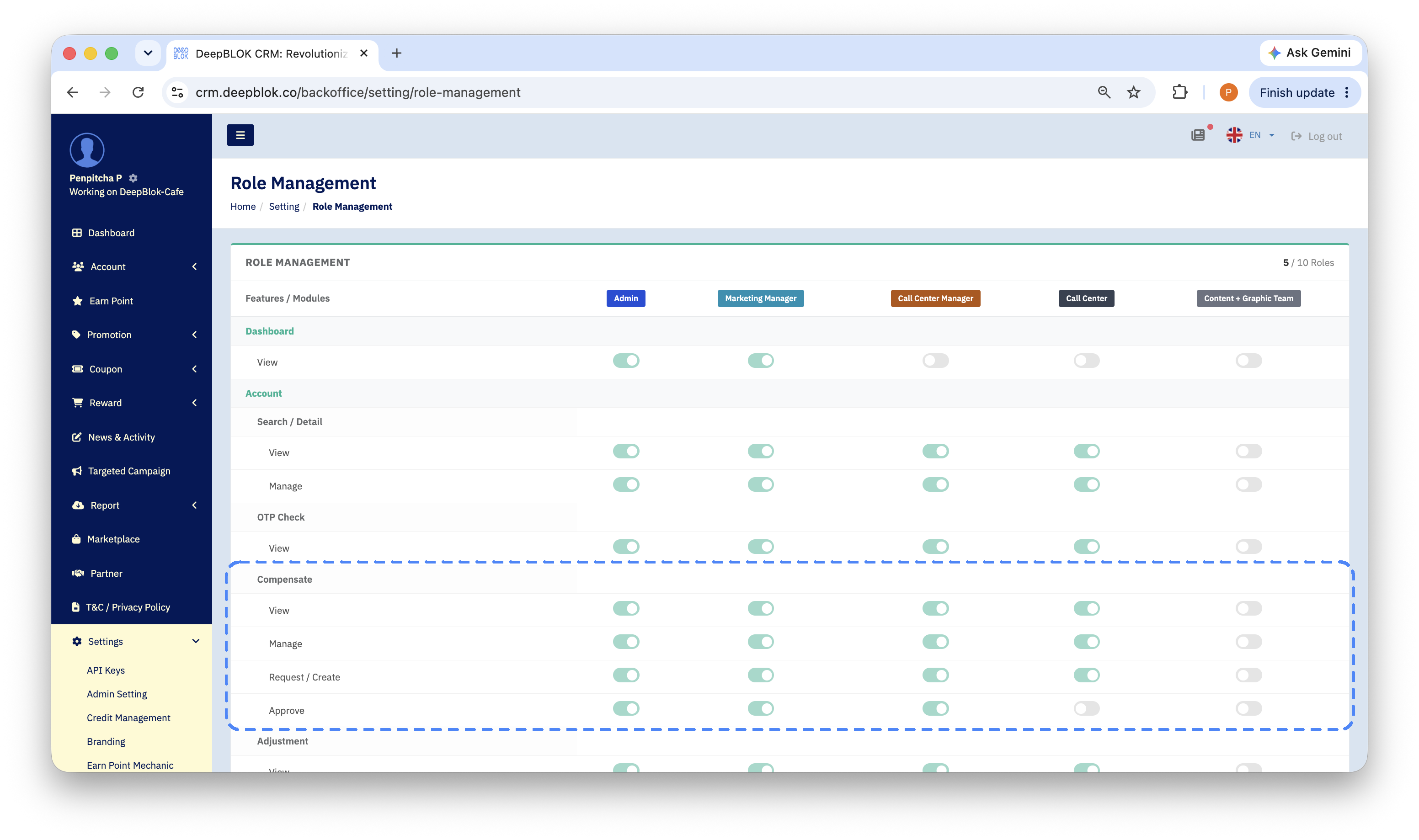Open the site information icon in address bar

click(178, 92)
